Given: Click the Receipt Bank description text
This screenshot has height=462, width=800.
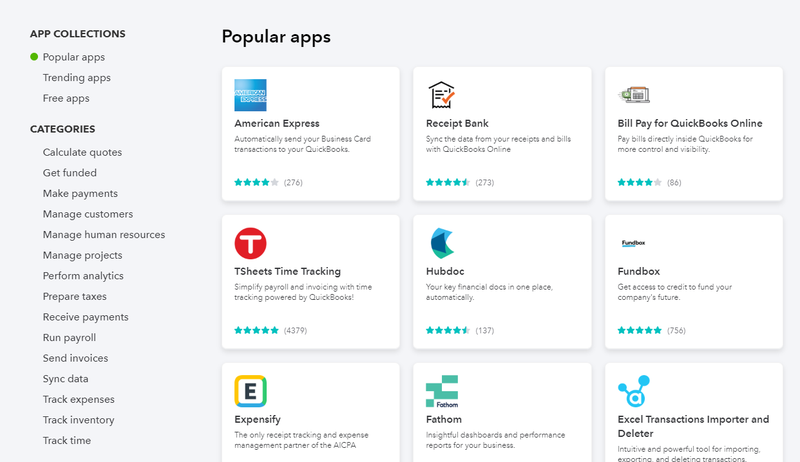Looking at the screenshot, I should coord(498,144).
